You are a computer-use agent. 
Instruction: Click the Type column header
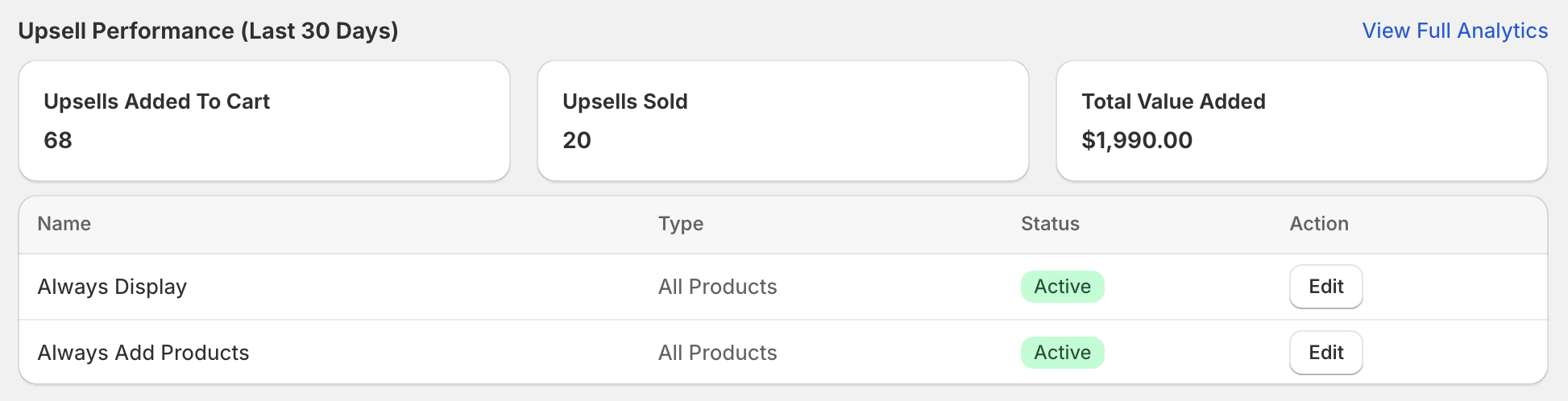point(680,224)
